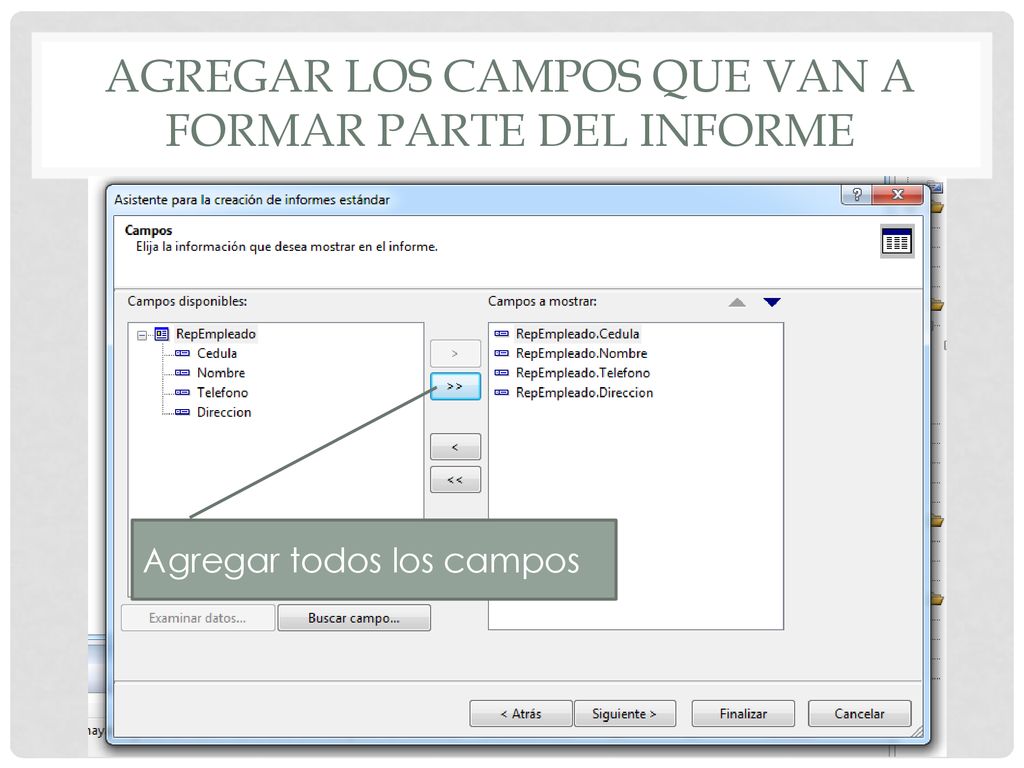
Task: Click the field icon beside RepEmpleado.Telefono
Action: point(502,373)
